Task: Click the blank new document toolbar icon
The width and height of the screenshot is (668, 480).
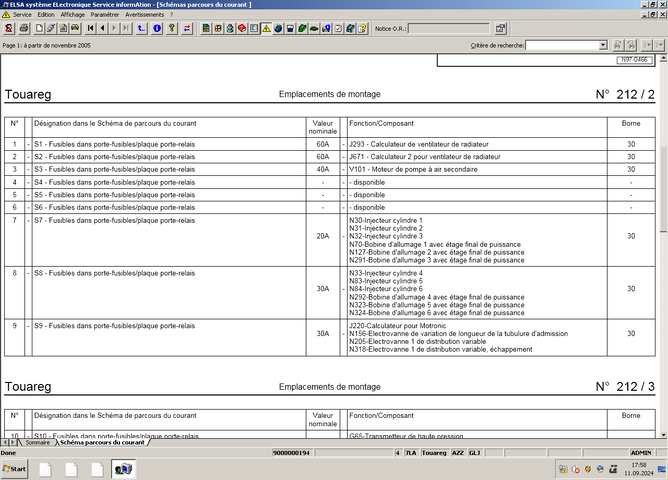Action: [x=39, y=29]
